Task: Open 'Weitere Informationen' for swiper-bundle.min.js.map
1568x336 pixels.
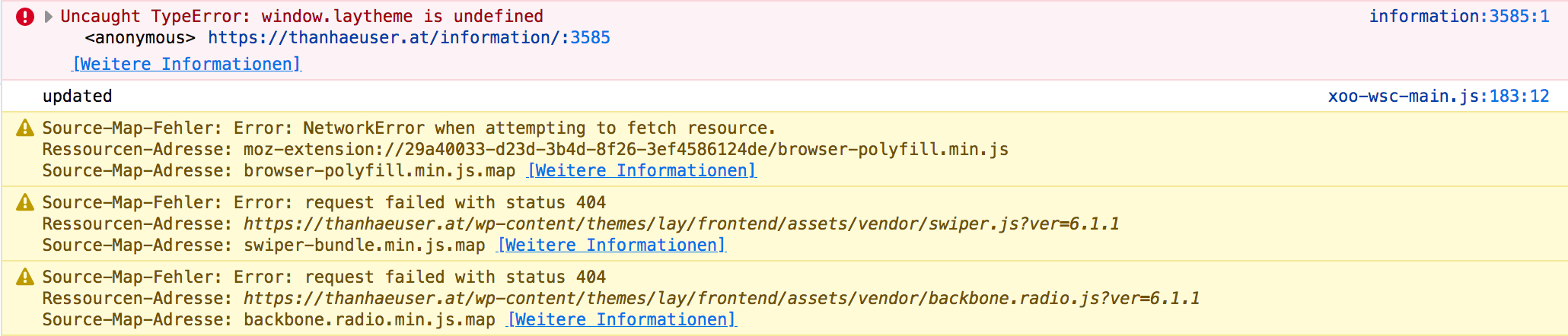Action: (x=611, y=245)
